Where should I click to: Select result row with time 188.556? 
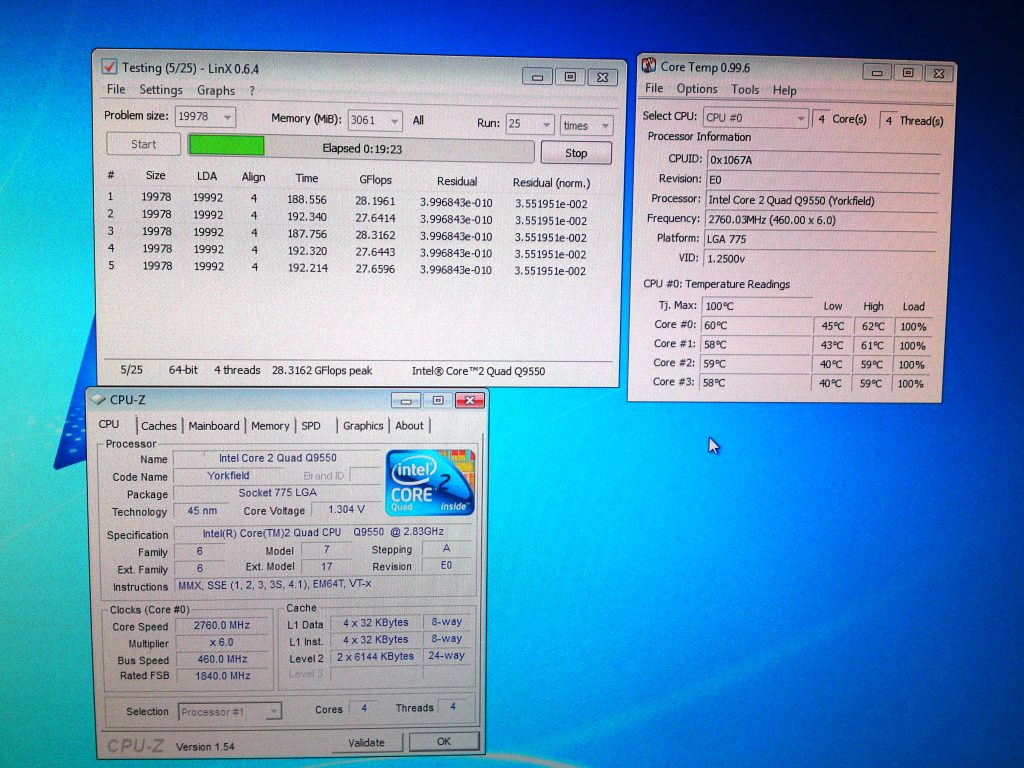(x=348, y=199)
